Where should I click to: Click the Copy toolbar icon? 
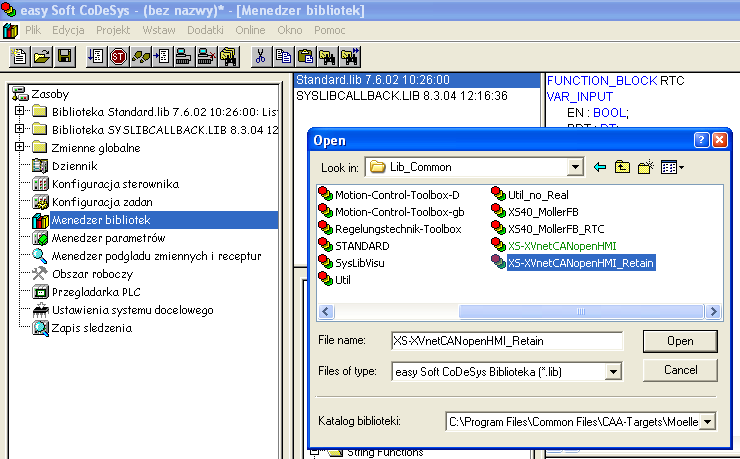283,57
